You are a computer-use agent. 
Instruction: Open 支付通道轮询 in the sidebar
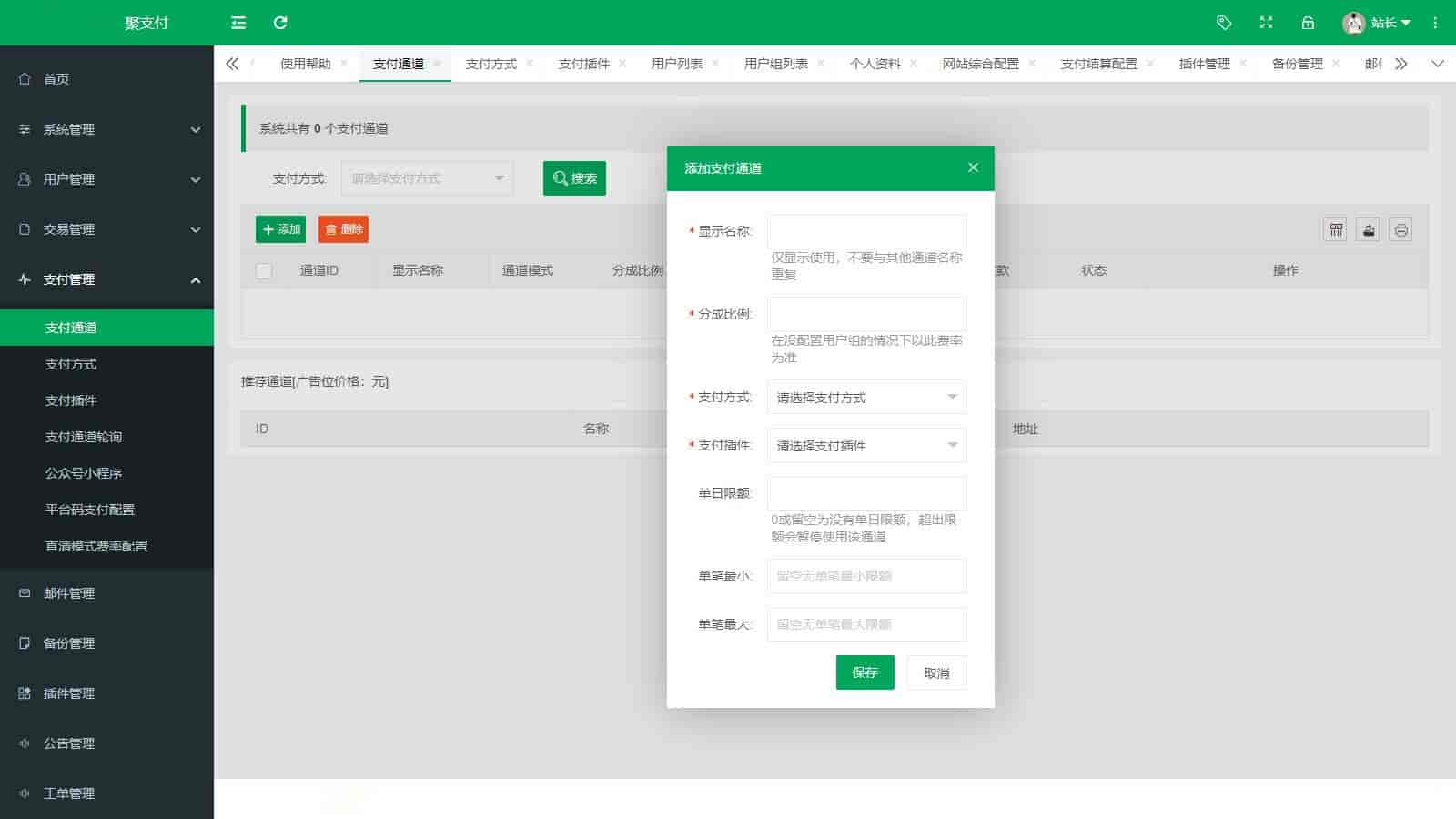(x=84, y=437)
